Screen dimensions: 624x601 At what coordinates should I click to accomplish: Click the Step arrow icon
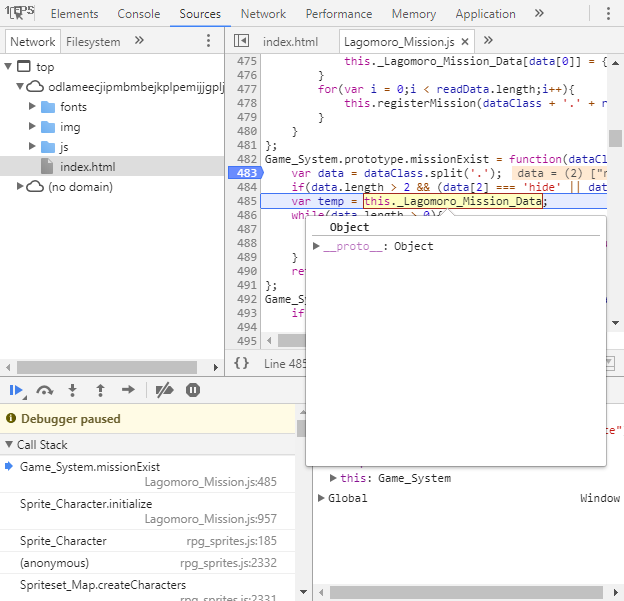pyautogui.click(x=128, y=390)
